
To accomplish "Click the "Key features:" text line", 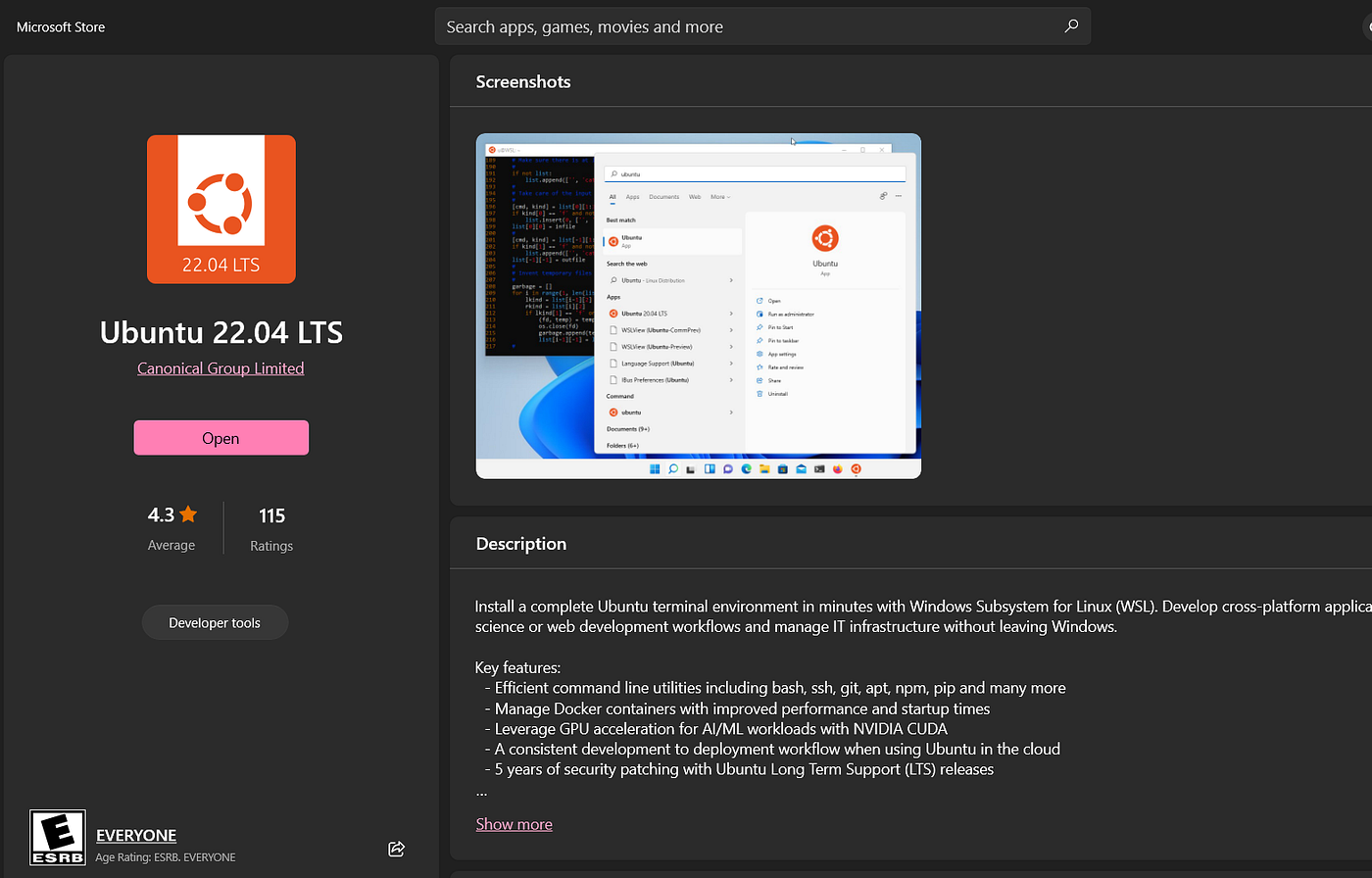I will [x=518, y=667].
